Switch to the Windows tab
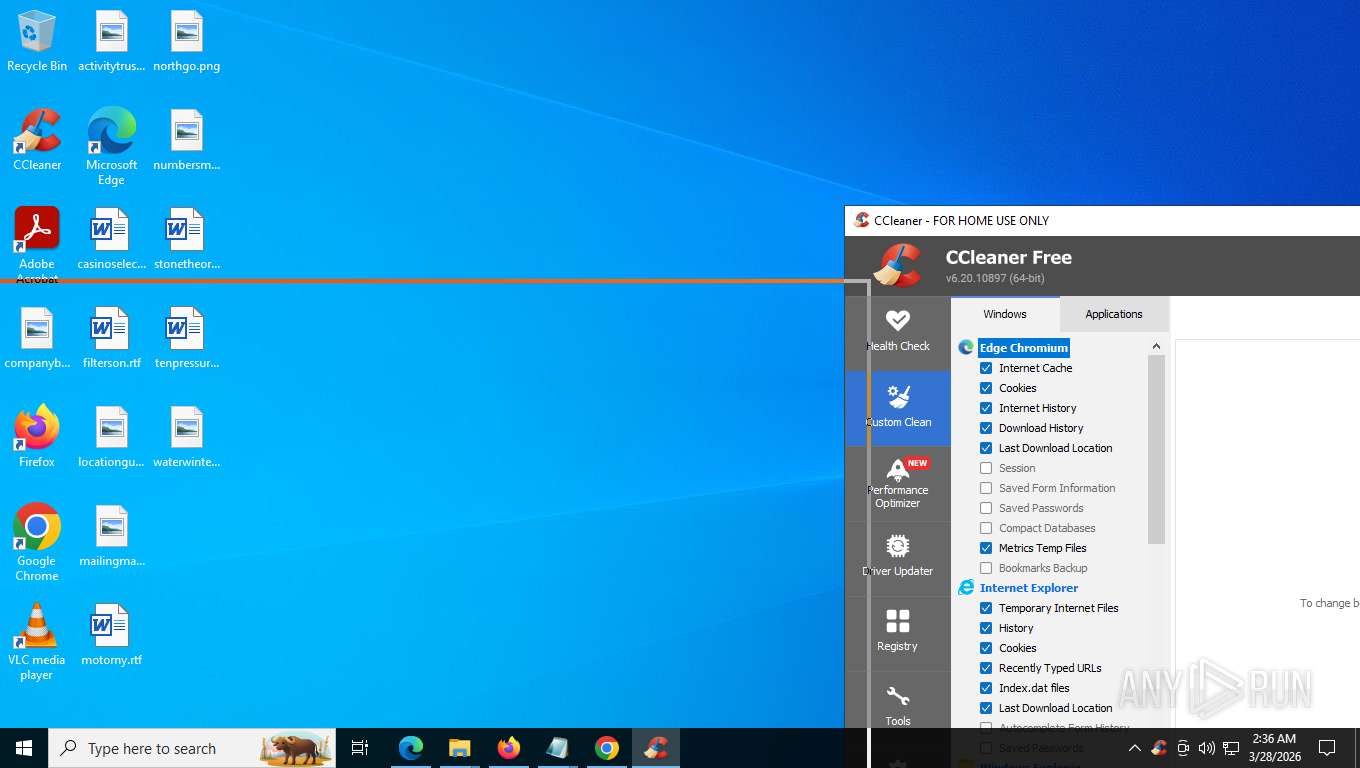Viewport: 1360px width, 768px height. (x=1005, y=314)
